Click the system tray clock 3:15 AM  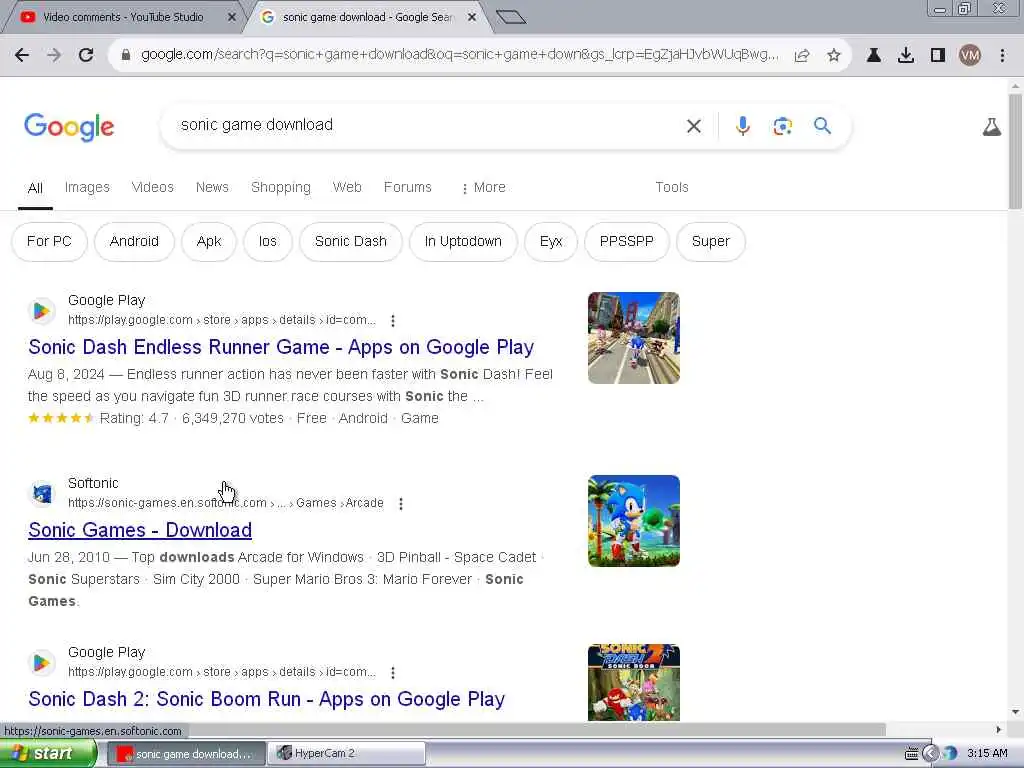click(987, 754)
